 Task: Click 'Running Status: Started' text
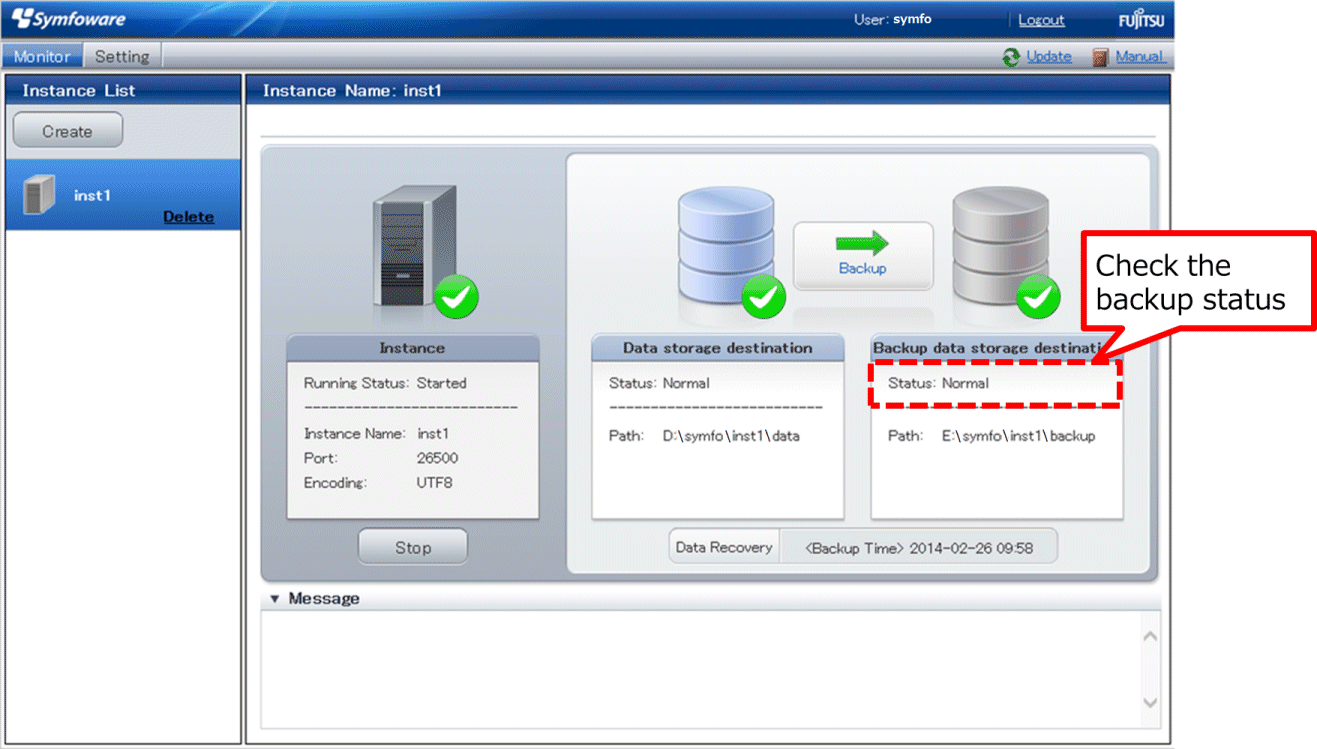385,383
